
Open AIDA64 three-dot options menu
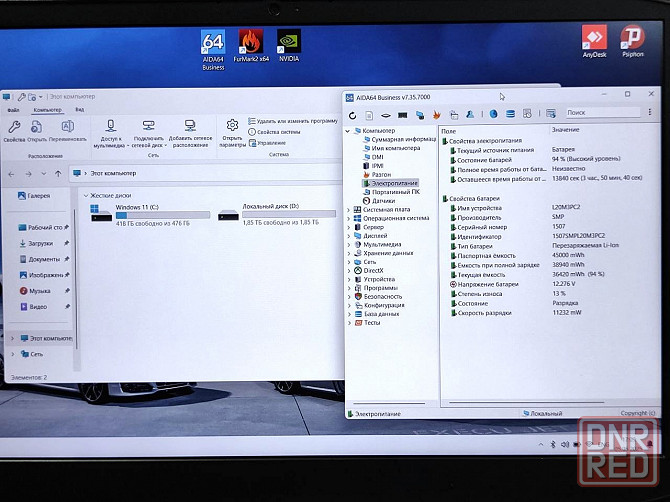point(650,112)
